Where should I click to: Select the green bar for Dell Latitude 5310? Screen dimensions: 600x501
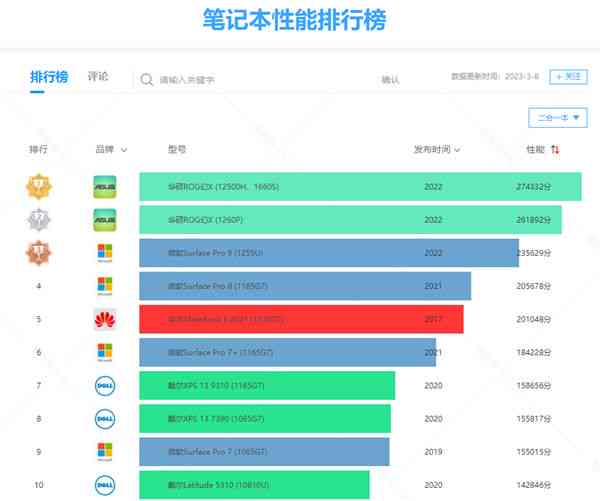click(254, 485)
